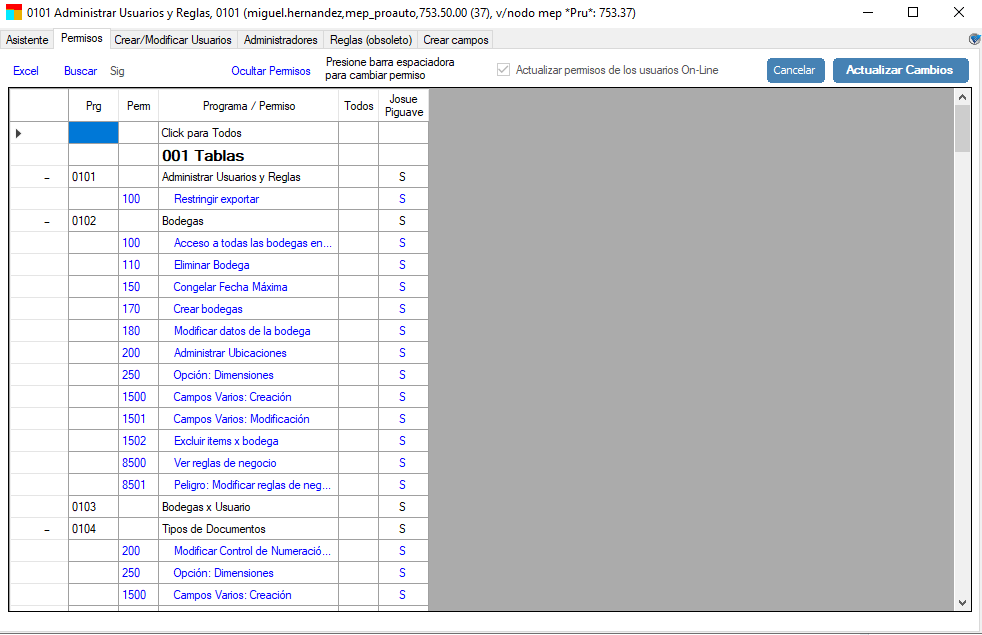The height and width of the screenshot is (635, 982).
Task: Select Restringir exportar permission
Action: (249, 199)
